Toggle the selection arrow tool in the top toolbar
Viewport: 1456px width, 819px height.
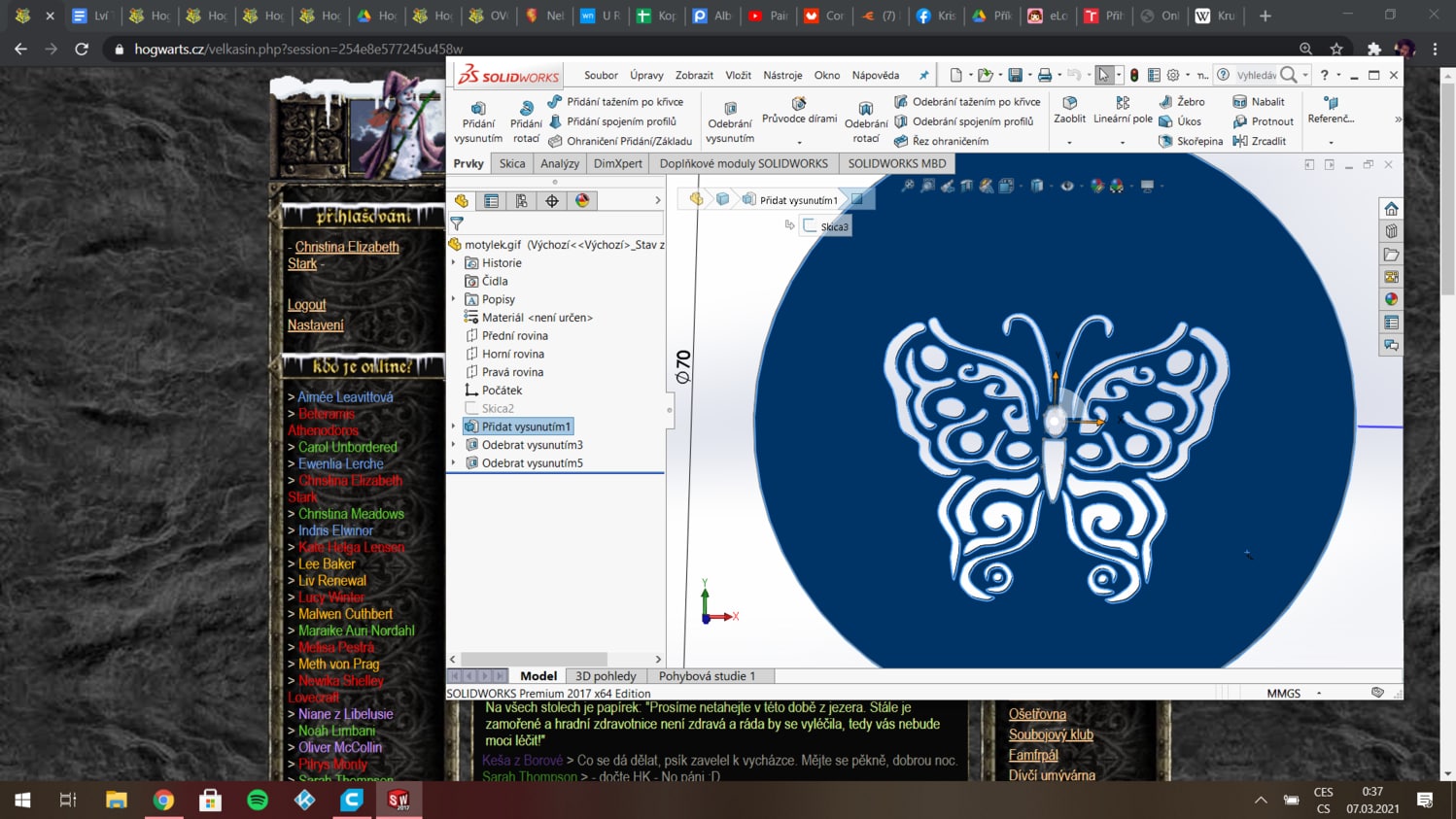coord(1104,75)
